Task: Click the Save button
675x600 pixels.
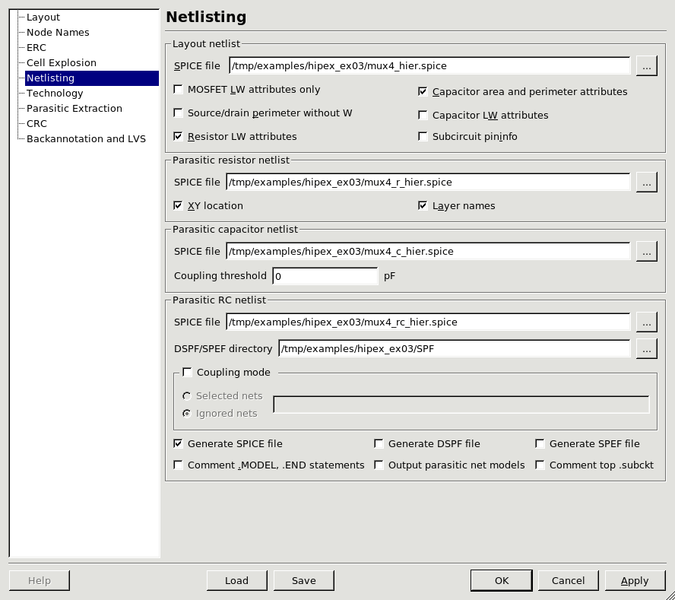Action: click(303, 580)
